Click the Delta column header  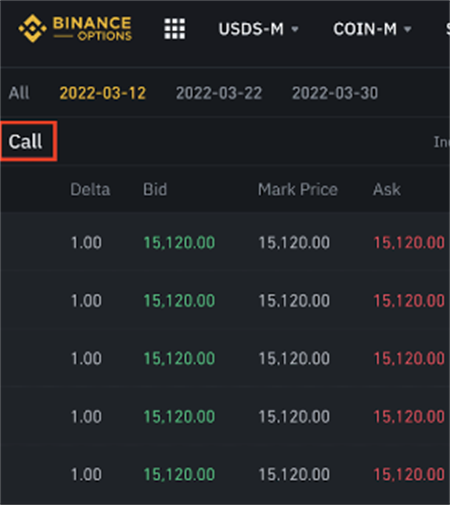(90, 189)
